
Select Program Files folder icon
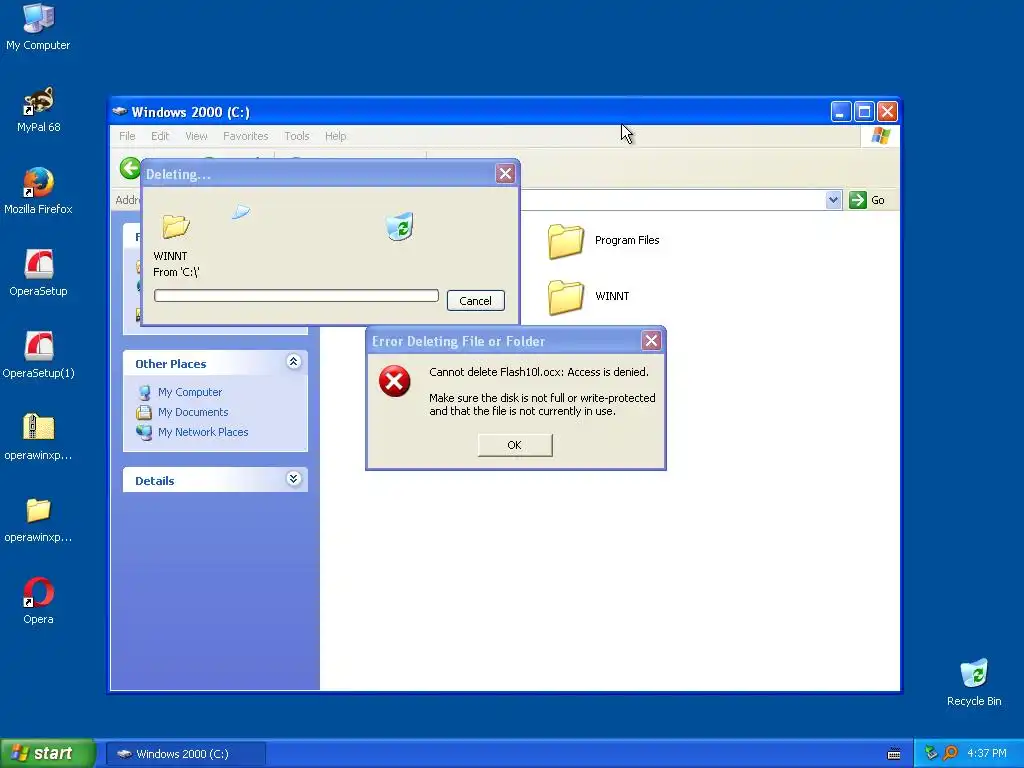[x=566, y=240]
